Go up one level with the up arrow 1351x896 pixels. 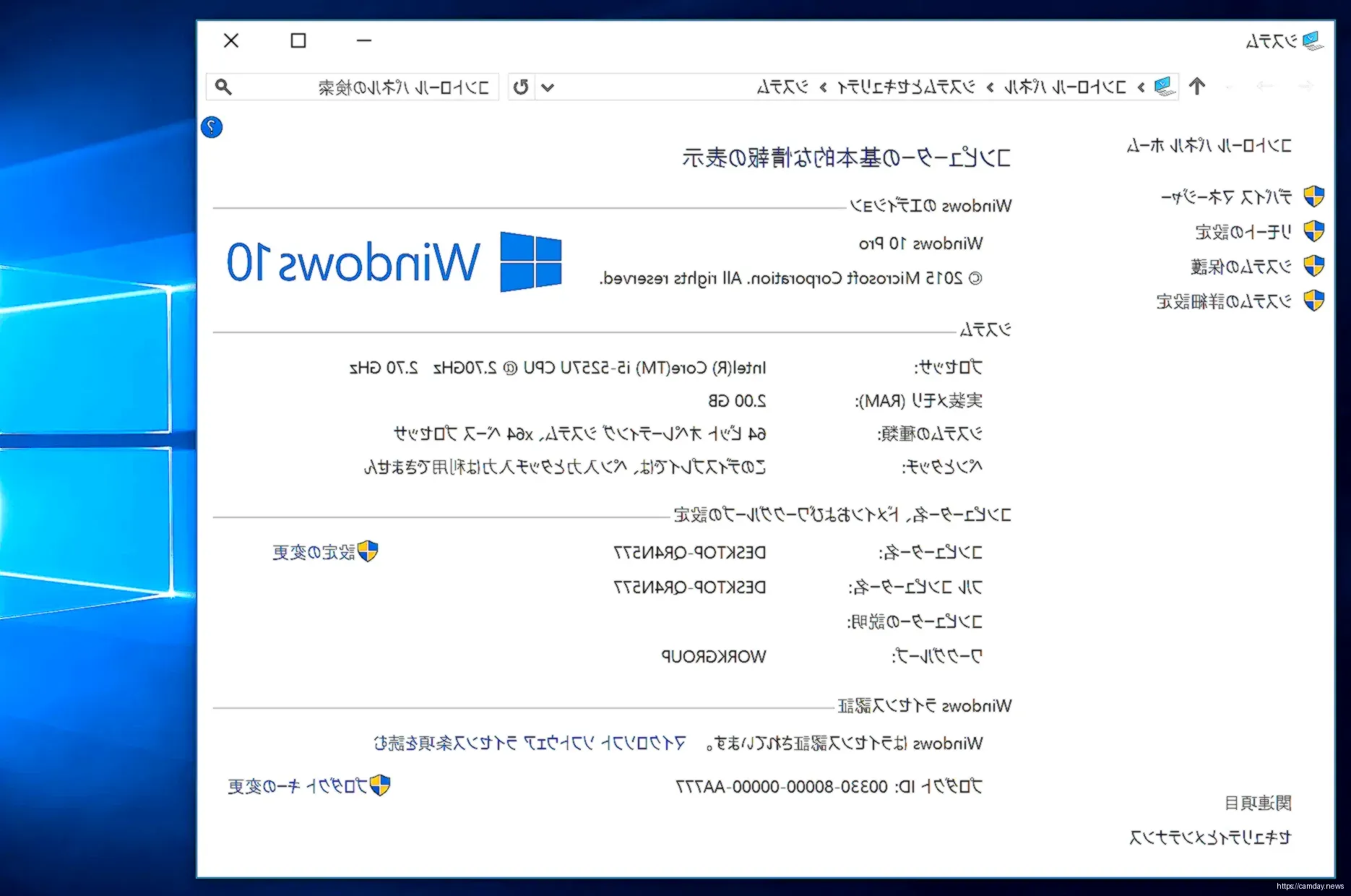coord(1197,87)
